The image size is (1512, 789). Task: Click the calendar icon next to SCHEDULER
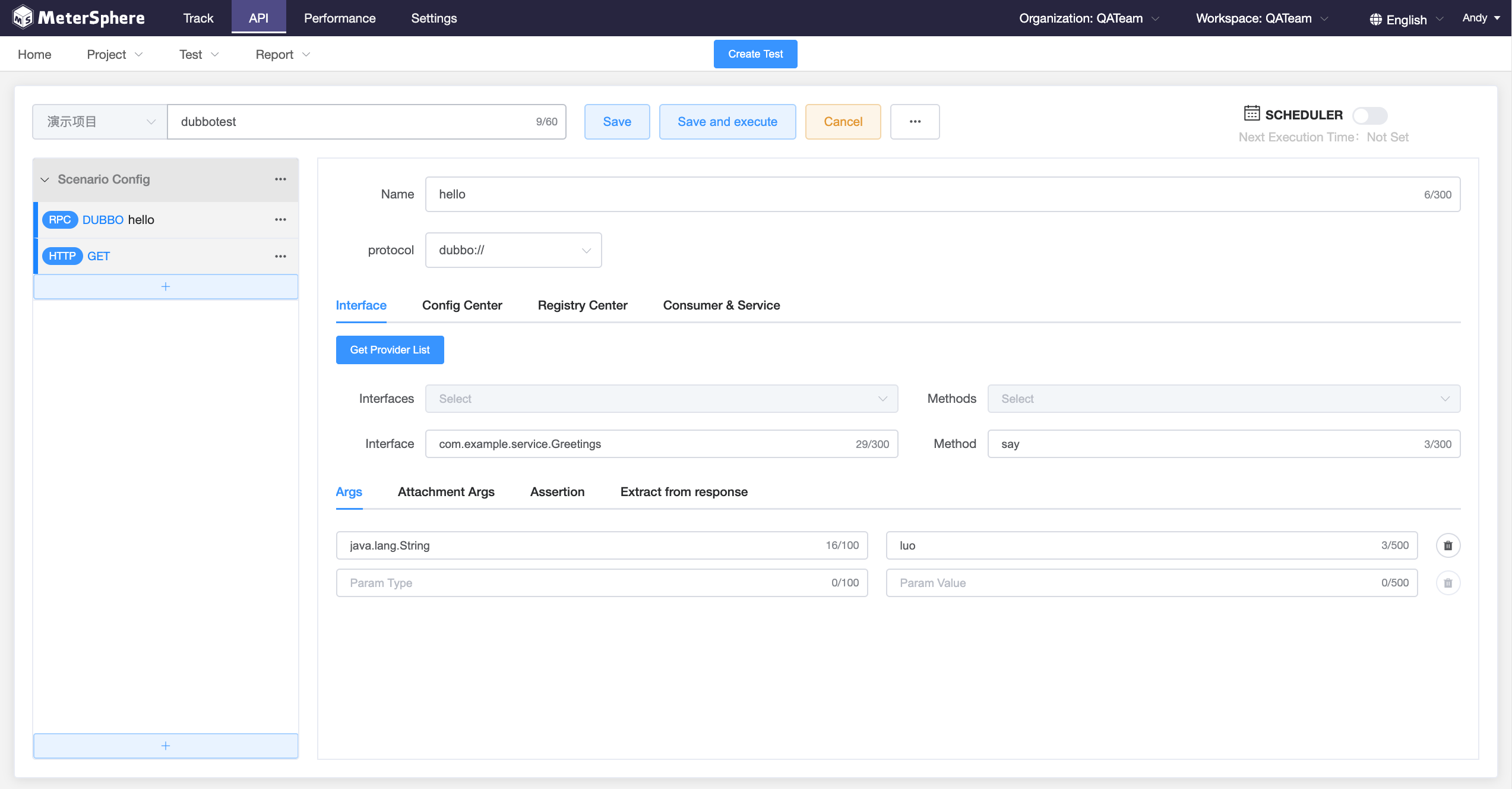point(1251,114)
